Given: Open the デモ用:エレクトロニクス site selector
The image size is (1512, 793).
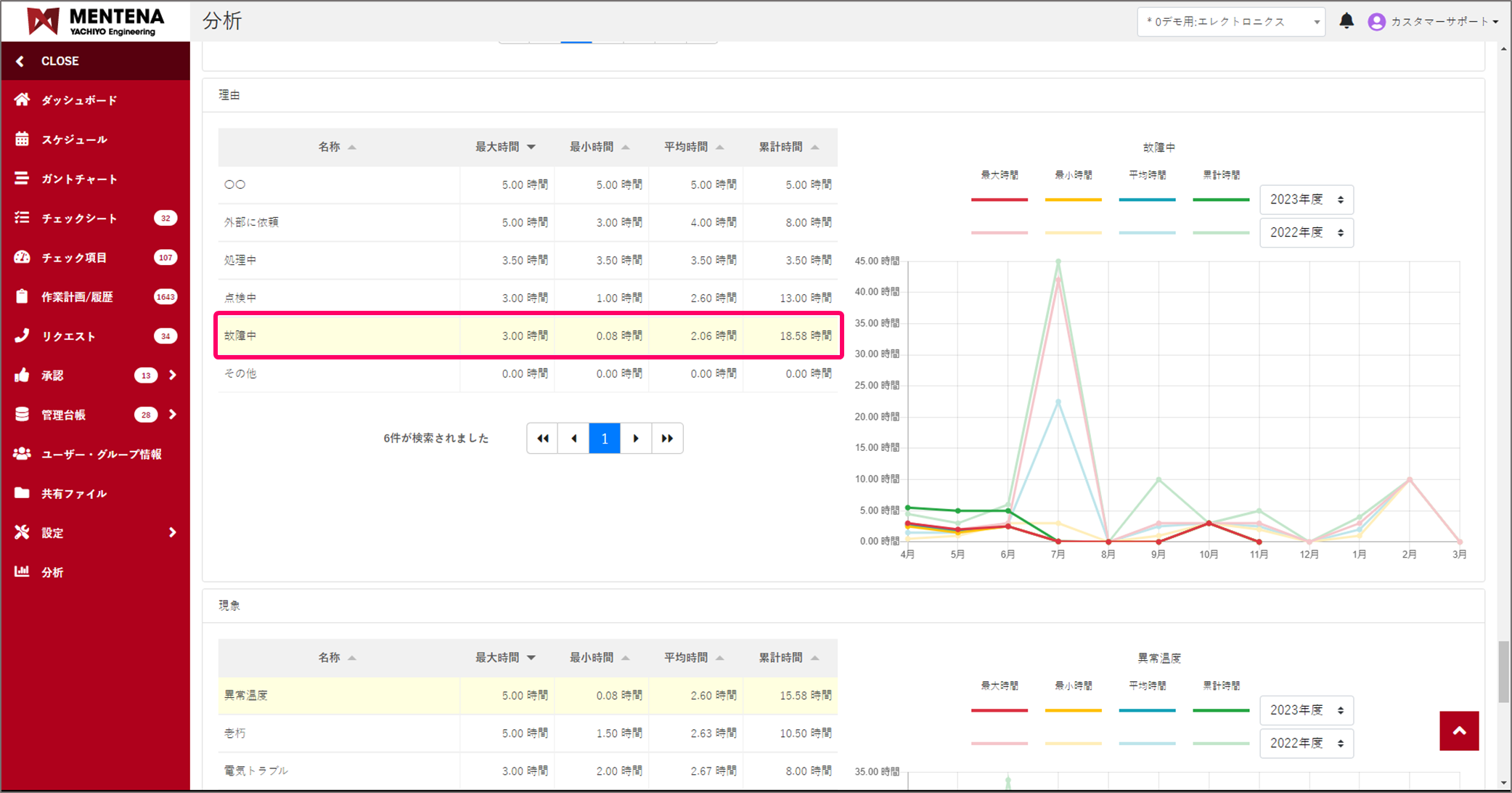Looking at the screenshot, I should pos(1230,22).
